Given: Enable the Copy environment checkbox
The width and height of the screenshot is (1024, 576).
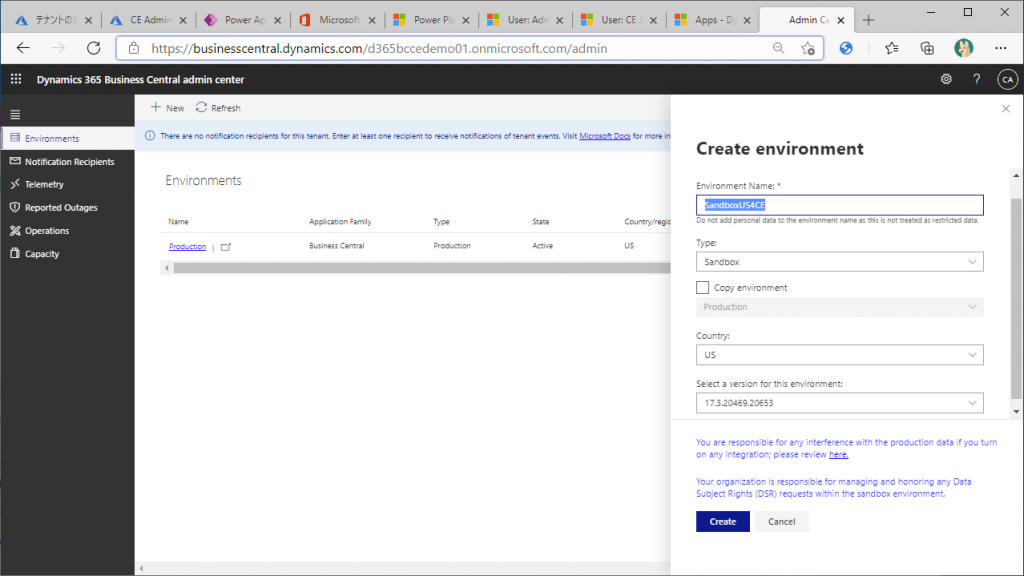Looking at the screenshot, I should point(702,287).
